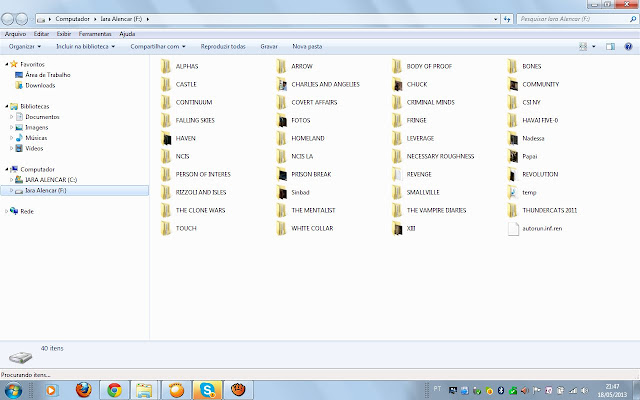Select the HAVEN folder icon
Viewport: 640px width, 400px height.
166,138
